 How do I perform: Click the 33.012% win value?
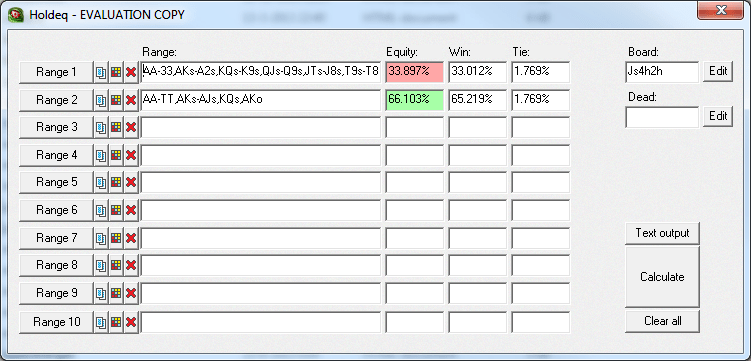pos(478,72)
